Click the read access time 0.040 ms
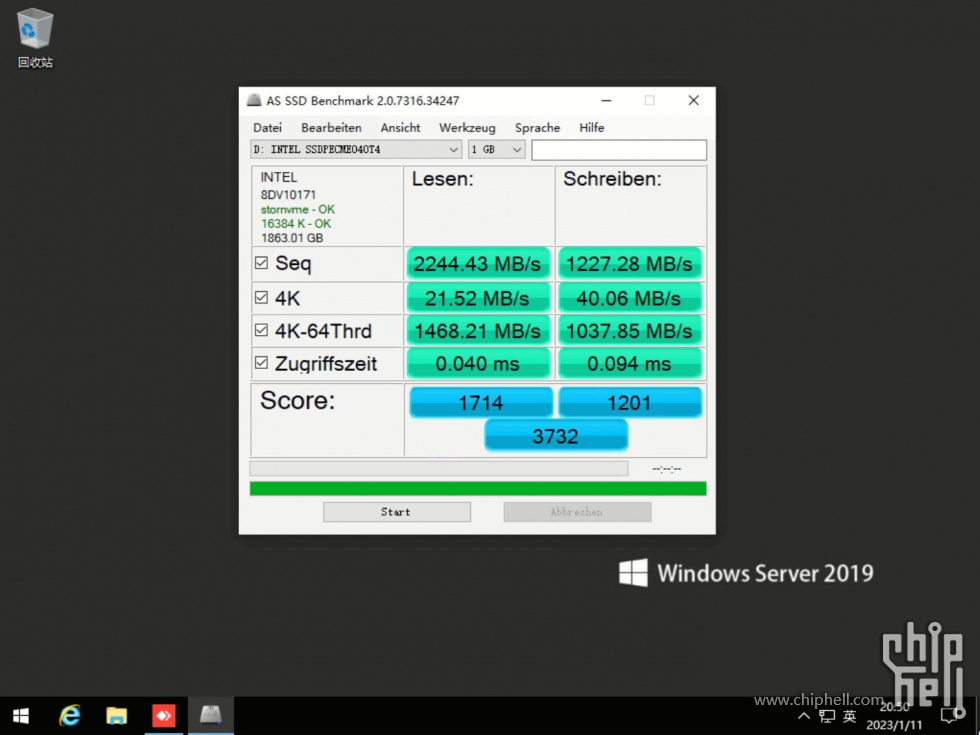Viewport: 980px width, 735px height. [478, 364]
